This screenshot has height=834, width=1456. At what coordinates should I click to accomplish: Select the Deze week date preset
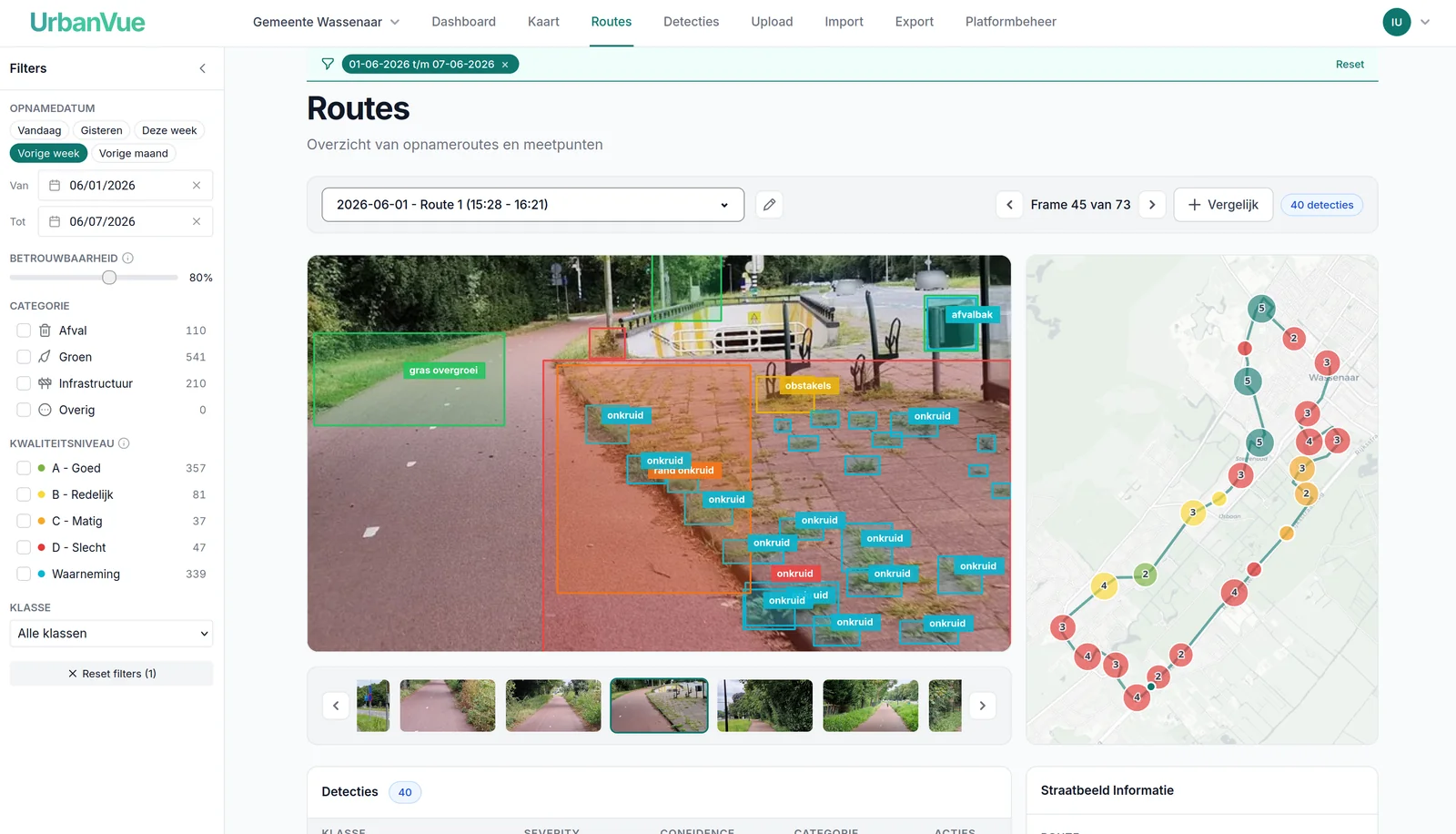[x=169, y=130]
